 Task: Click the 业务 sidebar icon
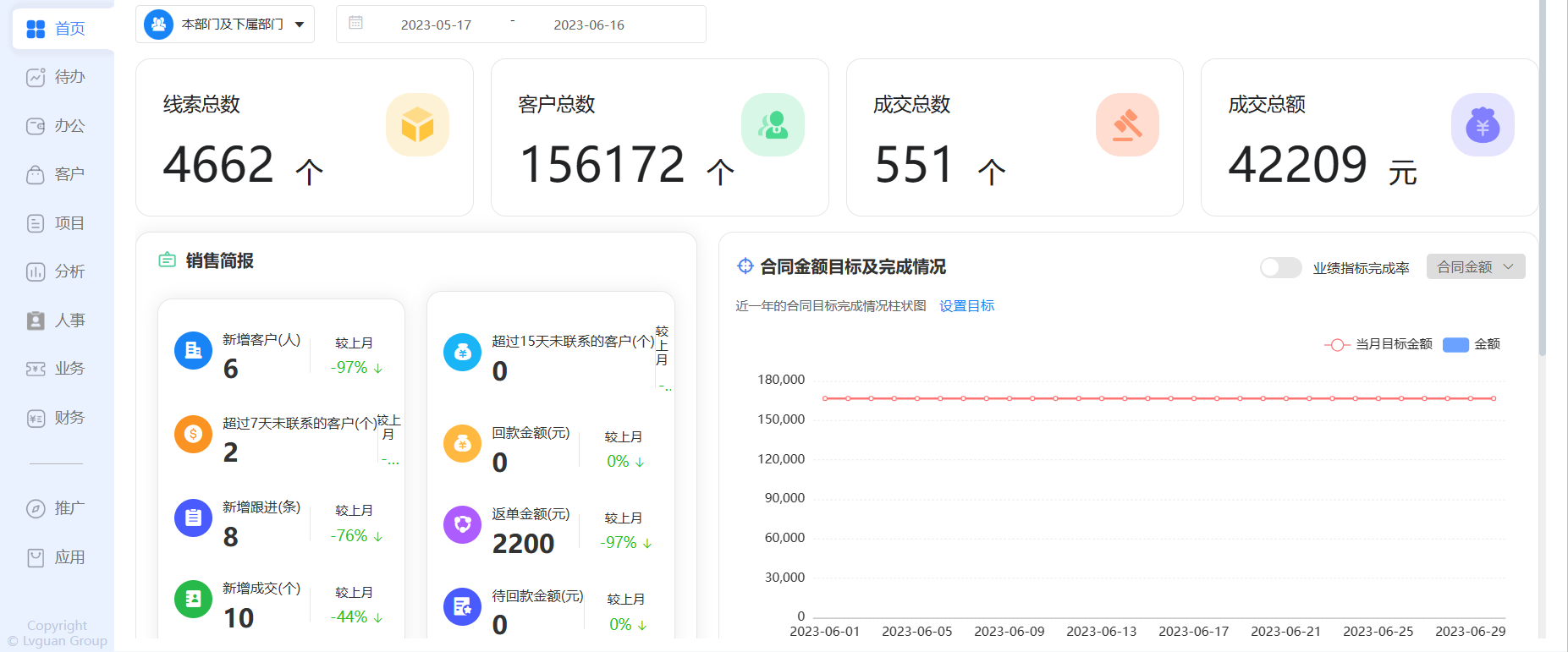pos(36,369)
